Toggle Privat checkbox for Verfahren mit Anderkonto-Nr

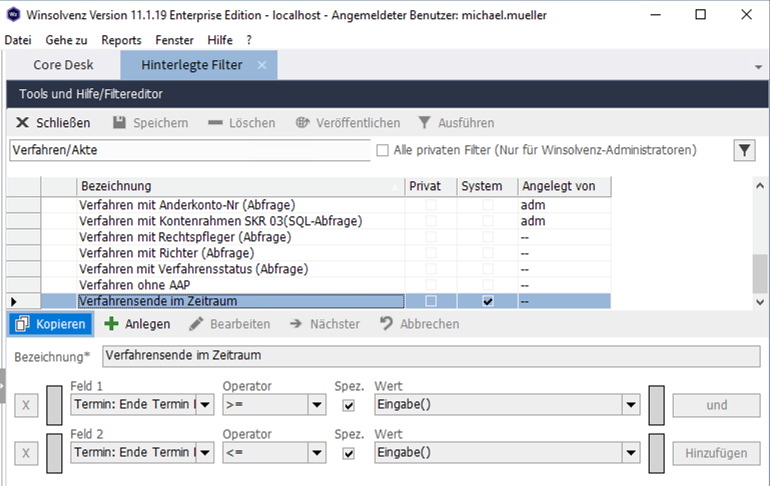tap(431, 205)
